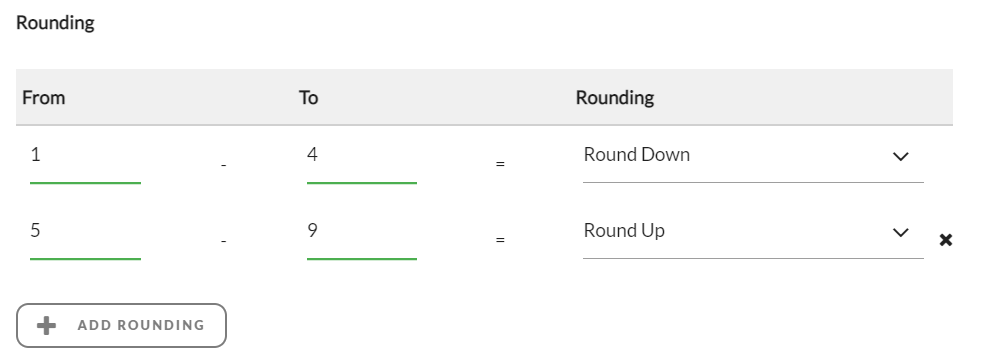The image size is (997, 364).
Task: Click the To column header
Action: tap(308, 97)
